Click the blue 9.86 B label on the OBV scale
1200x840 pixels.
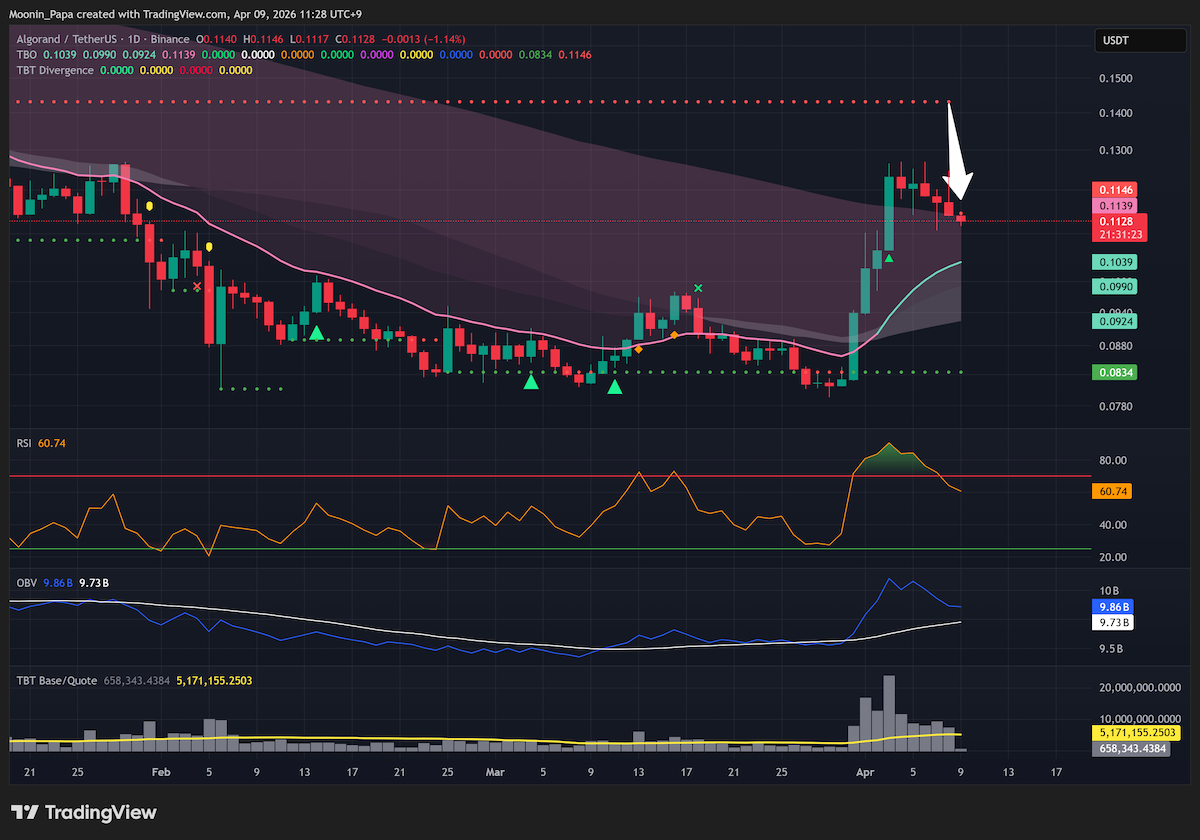point(1114,606)
